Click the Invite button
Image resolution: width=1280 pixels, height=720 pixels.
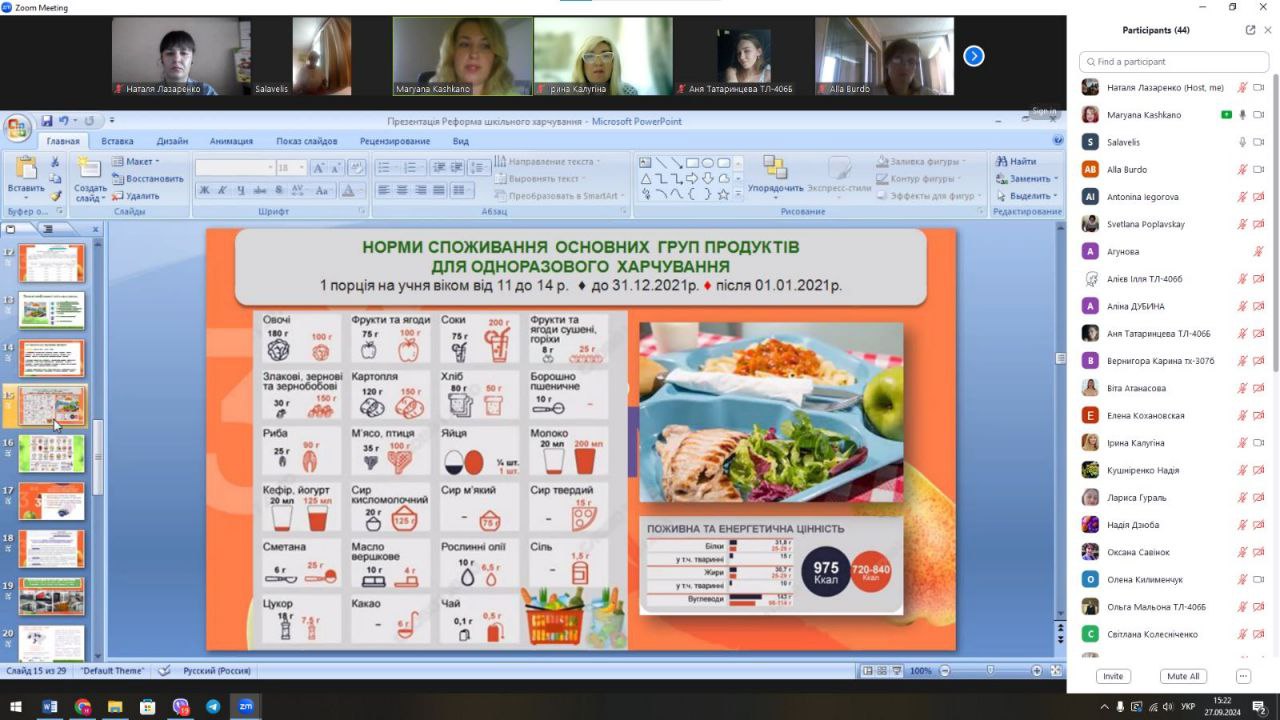[1112, 676]
